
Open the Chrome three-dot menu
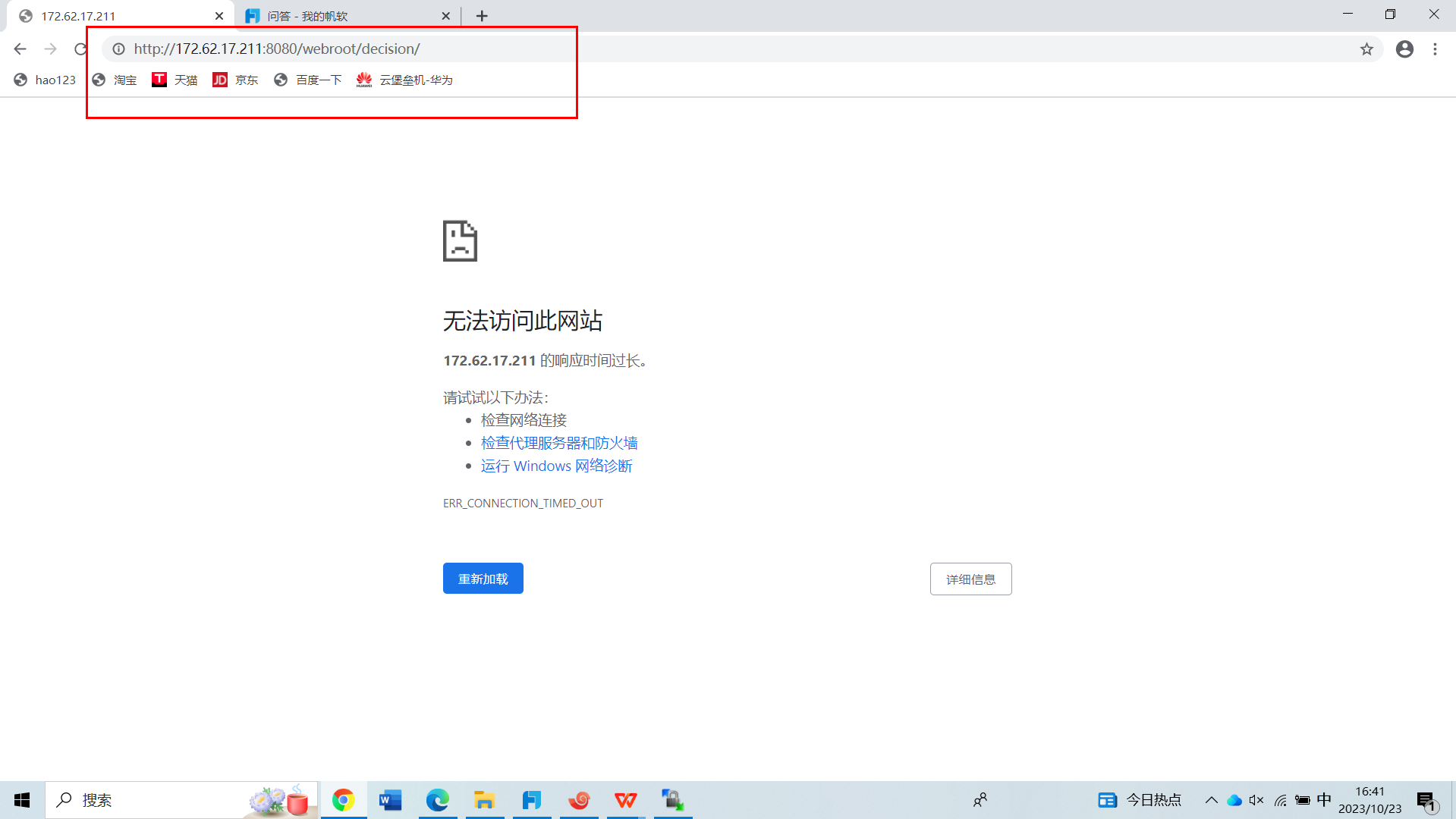click(1435, 49)
